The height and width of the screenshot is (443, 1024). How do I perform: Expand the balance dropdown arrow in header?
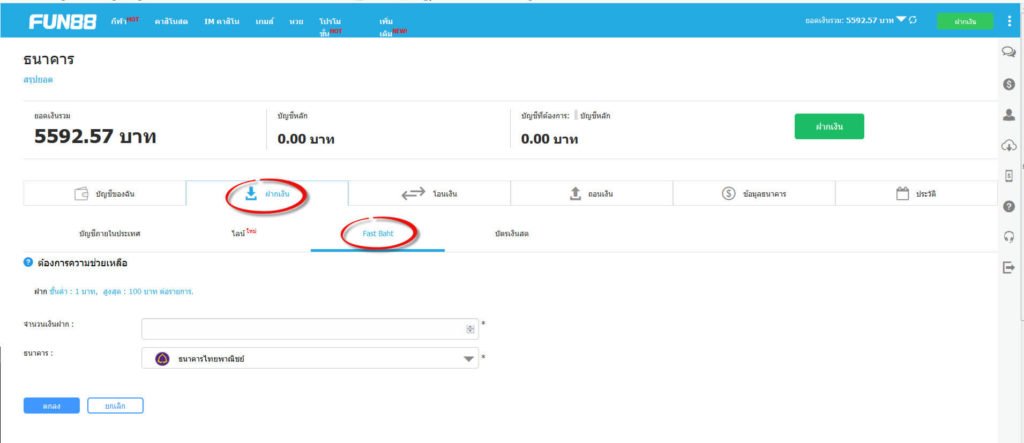coord(900,20)
